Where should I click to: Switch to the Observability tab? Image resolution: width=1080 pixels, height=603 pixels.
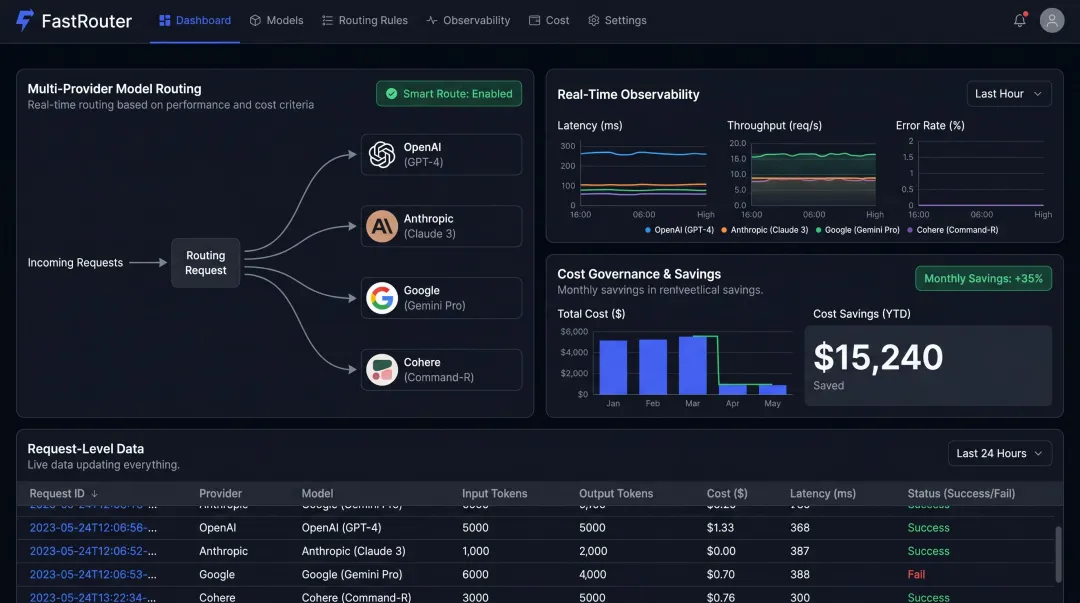pyautogui.click(x=468, y=21)
